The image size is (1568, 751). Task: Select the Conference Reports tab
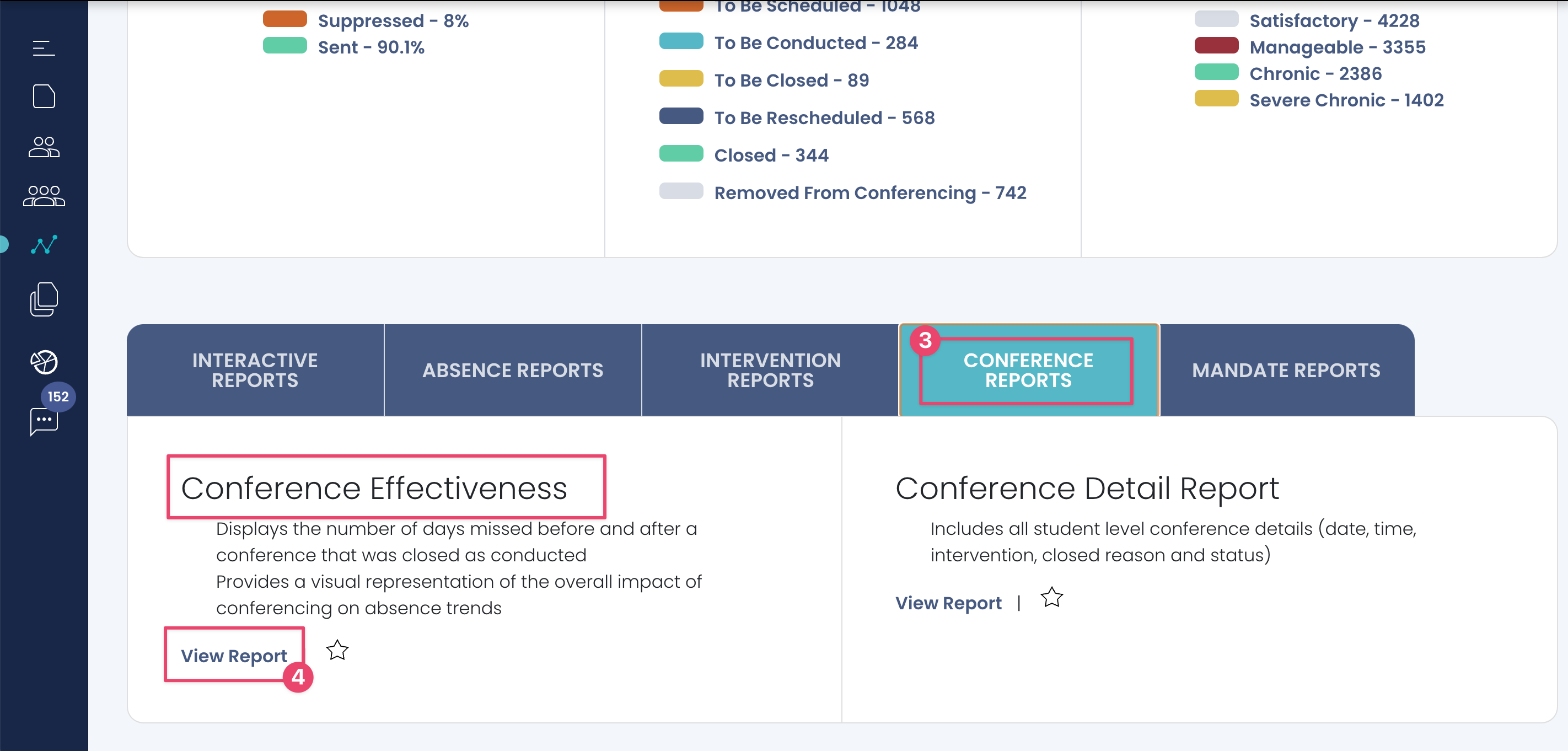coord(1029,370)
